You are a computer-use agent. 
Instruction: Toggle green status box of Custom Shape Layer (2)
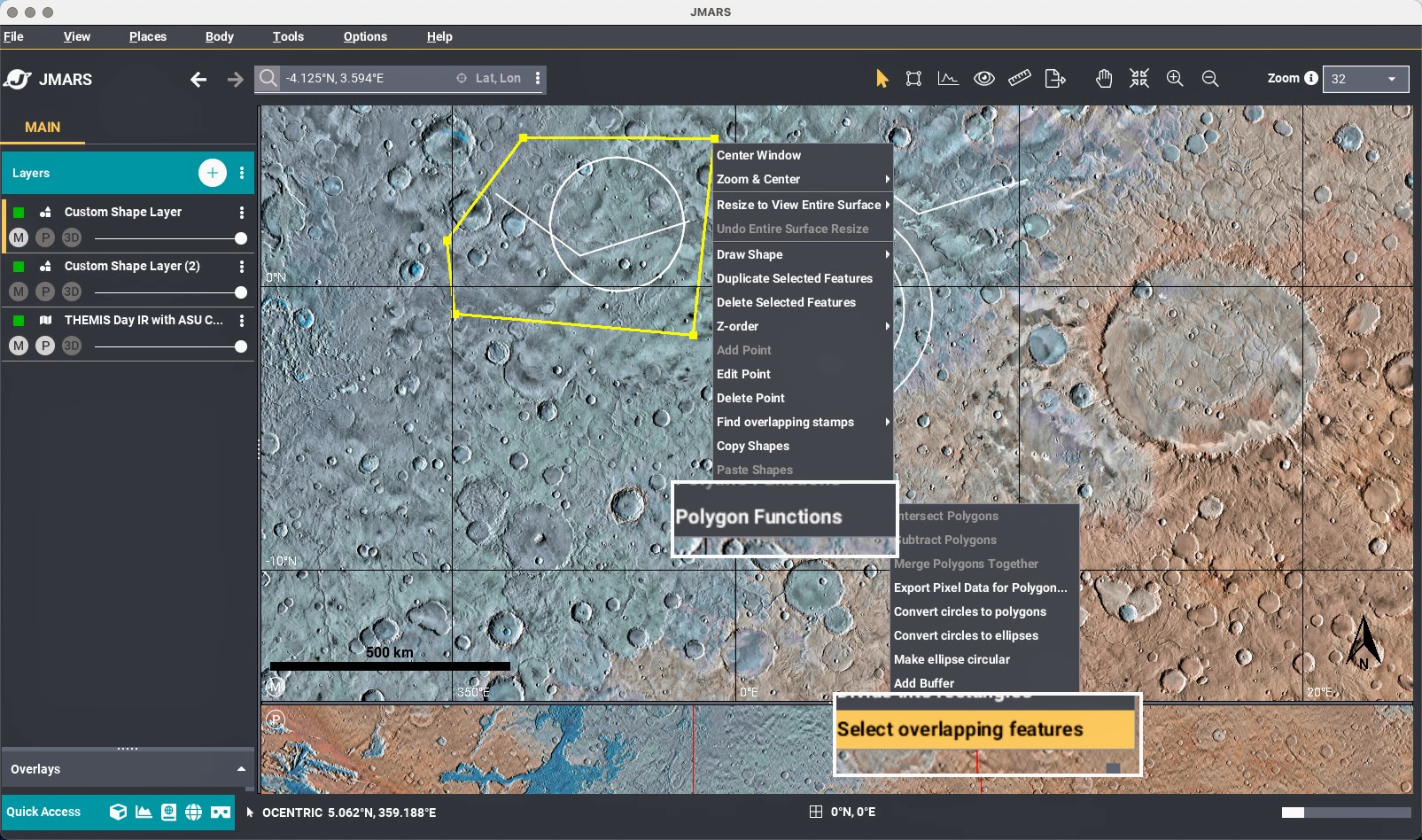[x=19, y=267]
